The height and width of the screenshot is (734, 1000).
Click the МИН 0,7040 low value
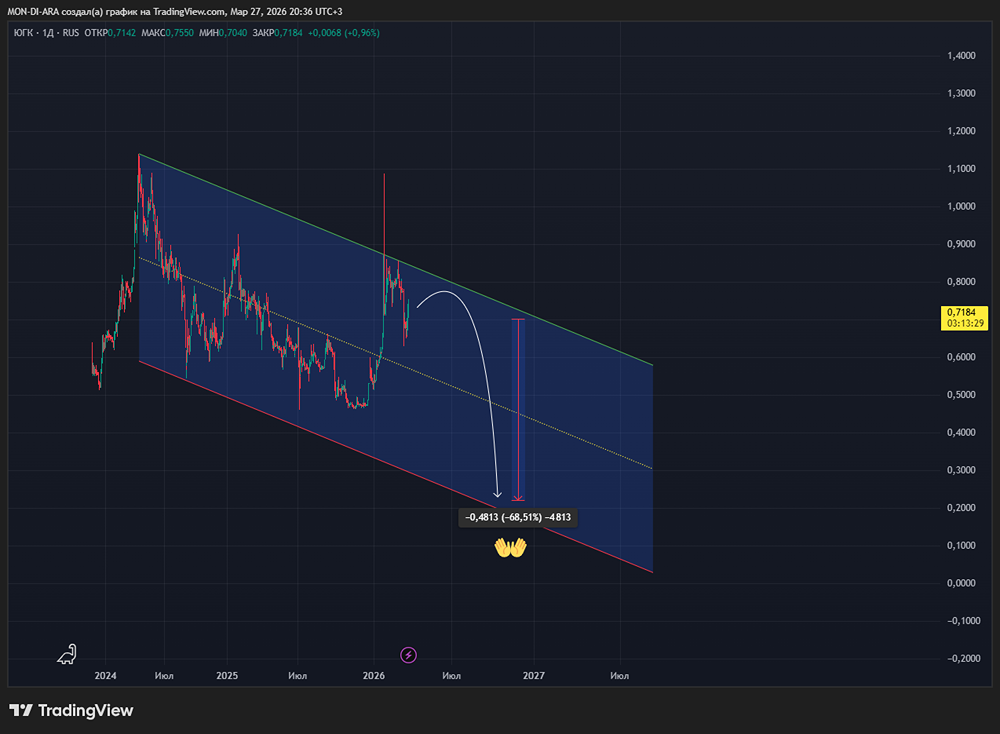tap(223, 33)
